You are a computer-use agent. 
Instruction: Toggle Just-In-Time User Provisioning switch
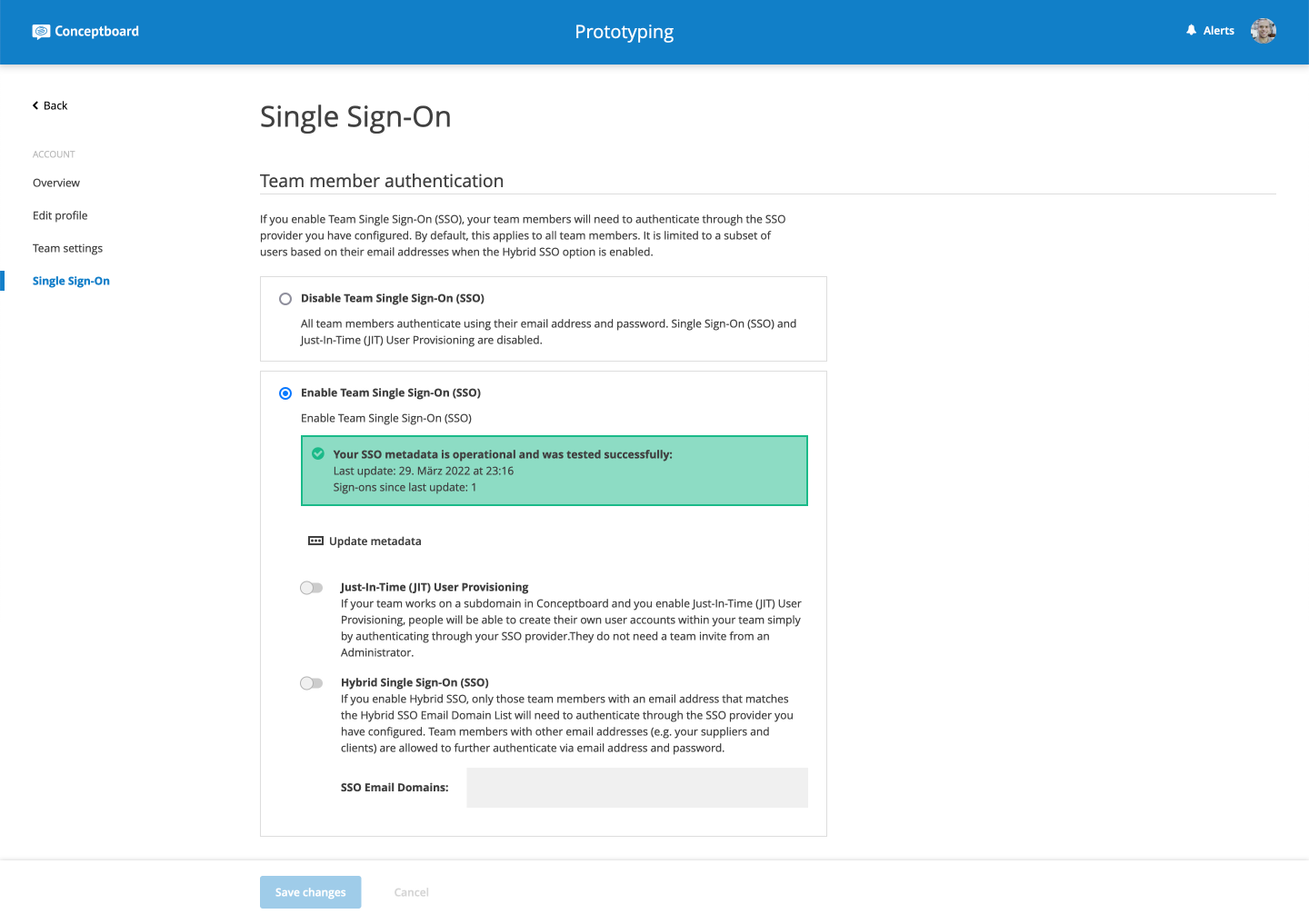312,588
